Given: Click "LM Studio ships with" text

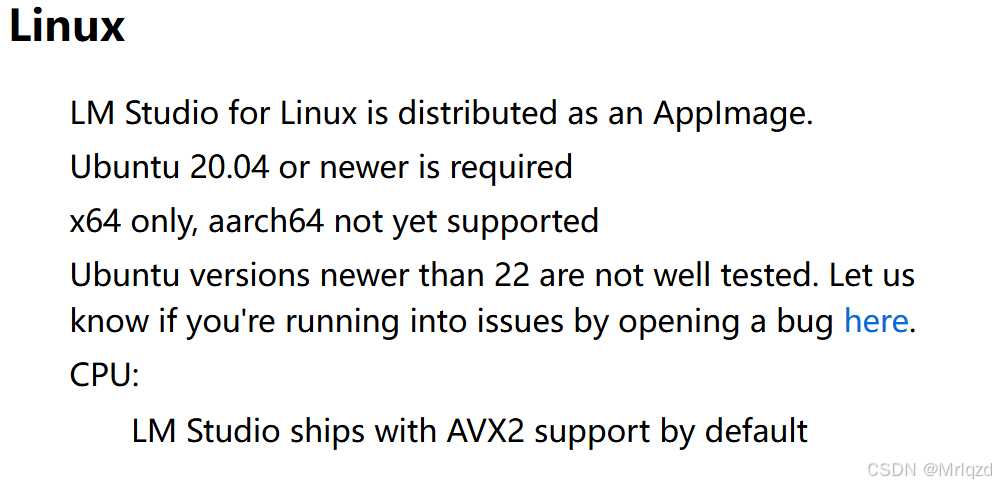Looking at the screenshot, I should pyautogui.click(x=285, y=430).
